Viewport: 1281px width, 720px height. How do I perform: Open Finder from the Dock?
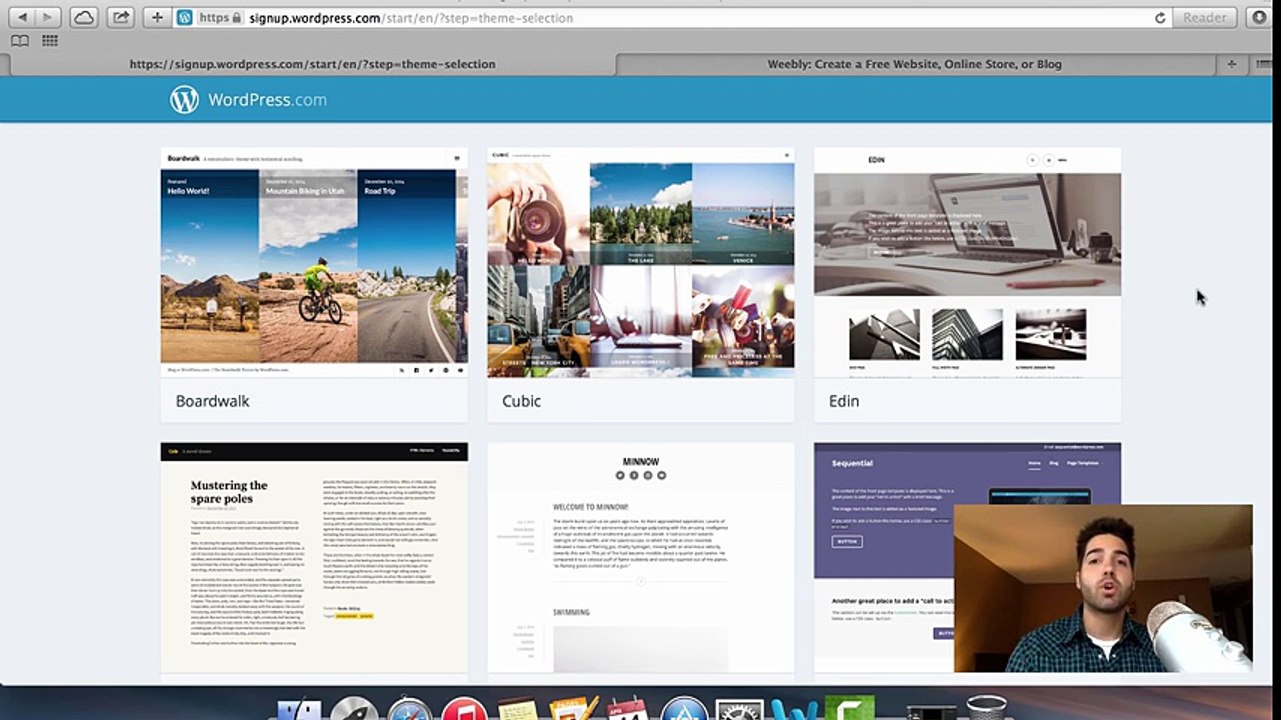pos(299,709)
